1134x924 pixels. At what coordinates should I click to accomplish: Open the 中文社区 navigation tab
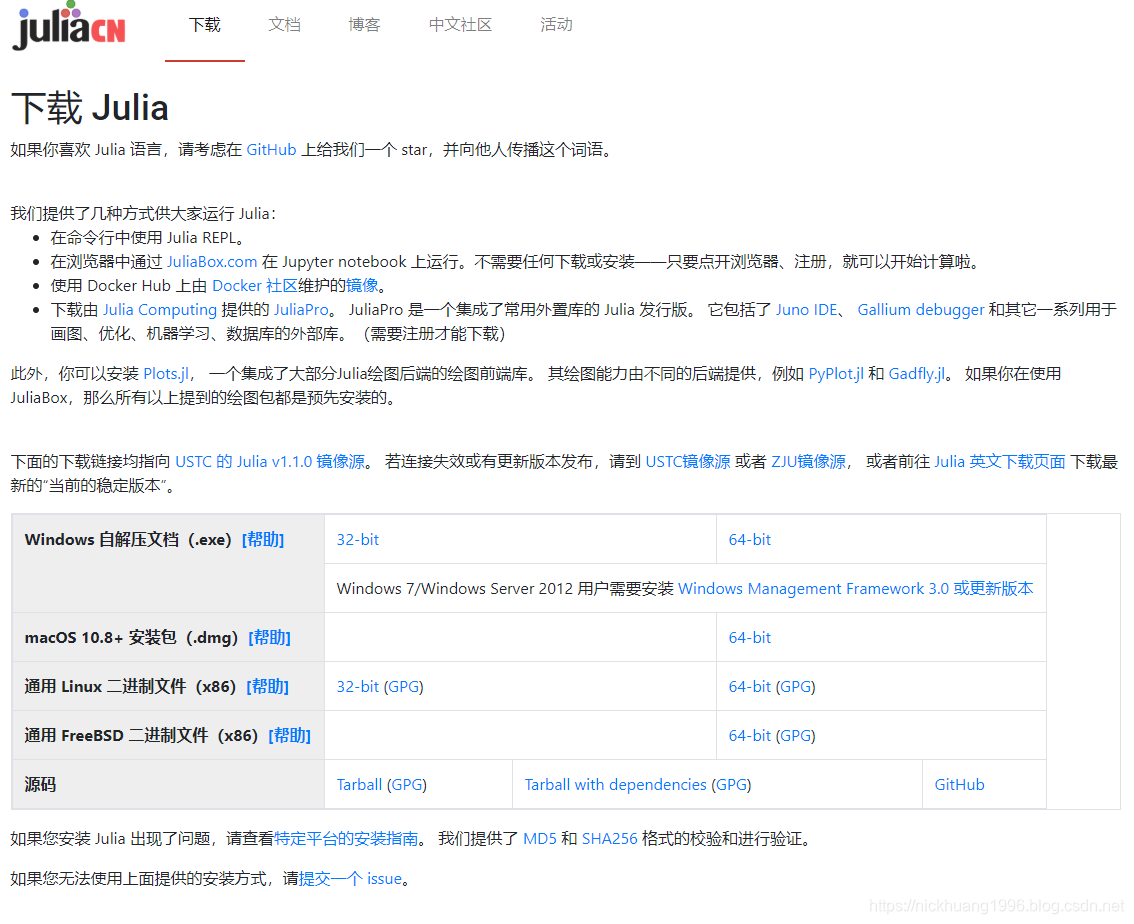click(x=460, y=25)
